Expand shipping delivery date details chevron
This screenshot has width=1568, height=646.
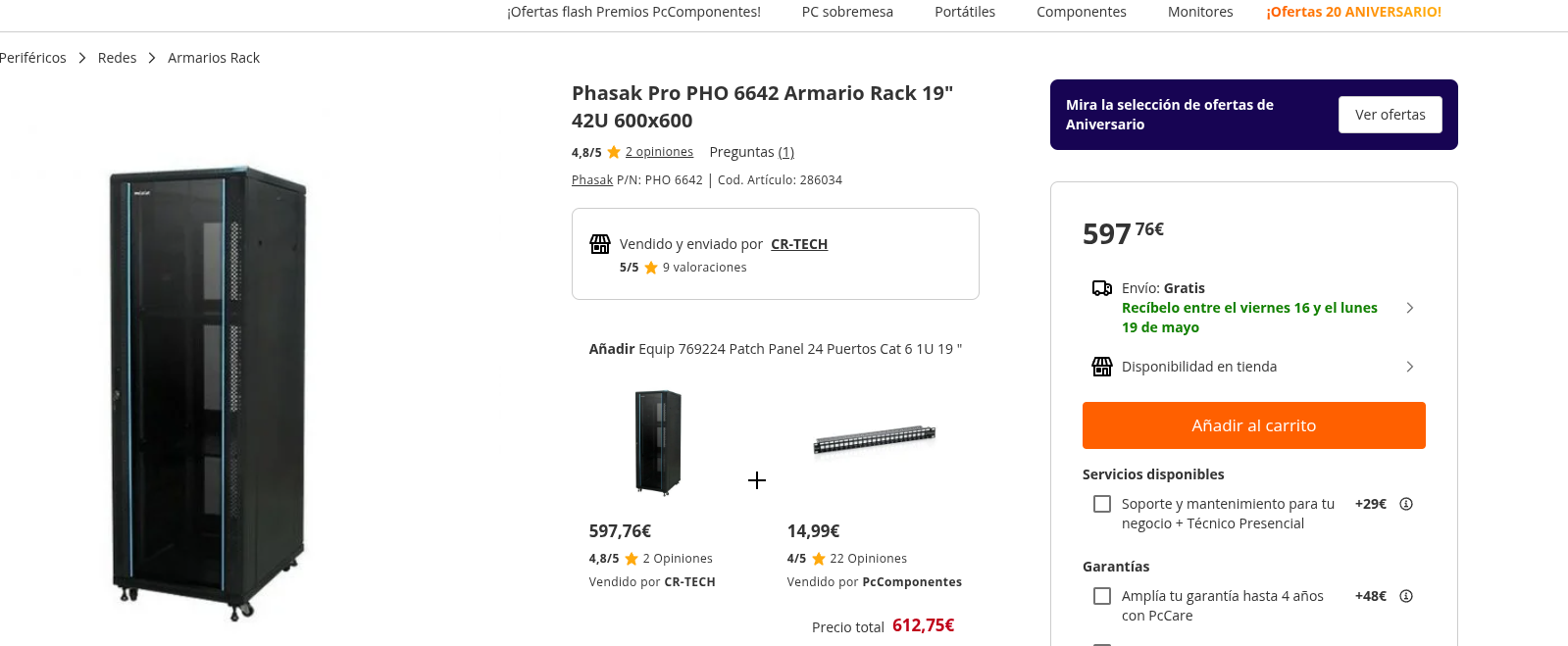[x=1410, y=308]
